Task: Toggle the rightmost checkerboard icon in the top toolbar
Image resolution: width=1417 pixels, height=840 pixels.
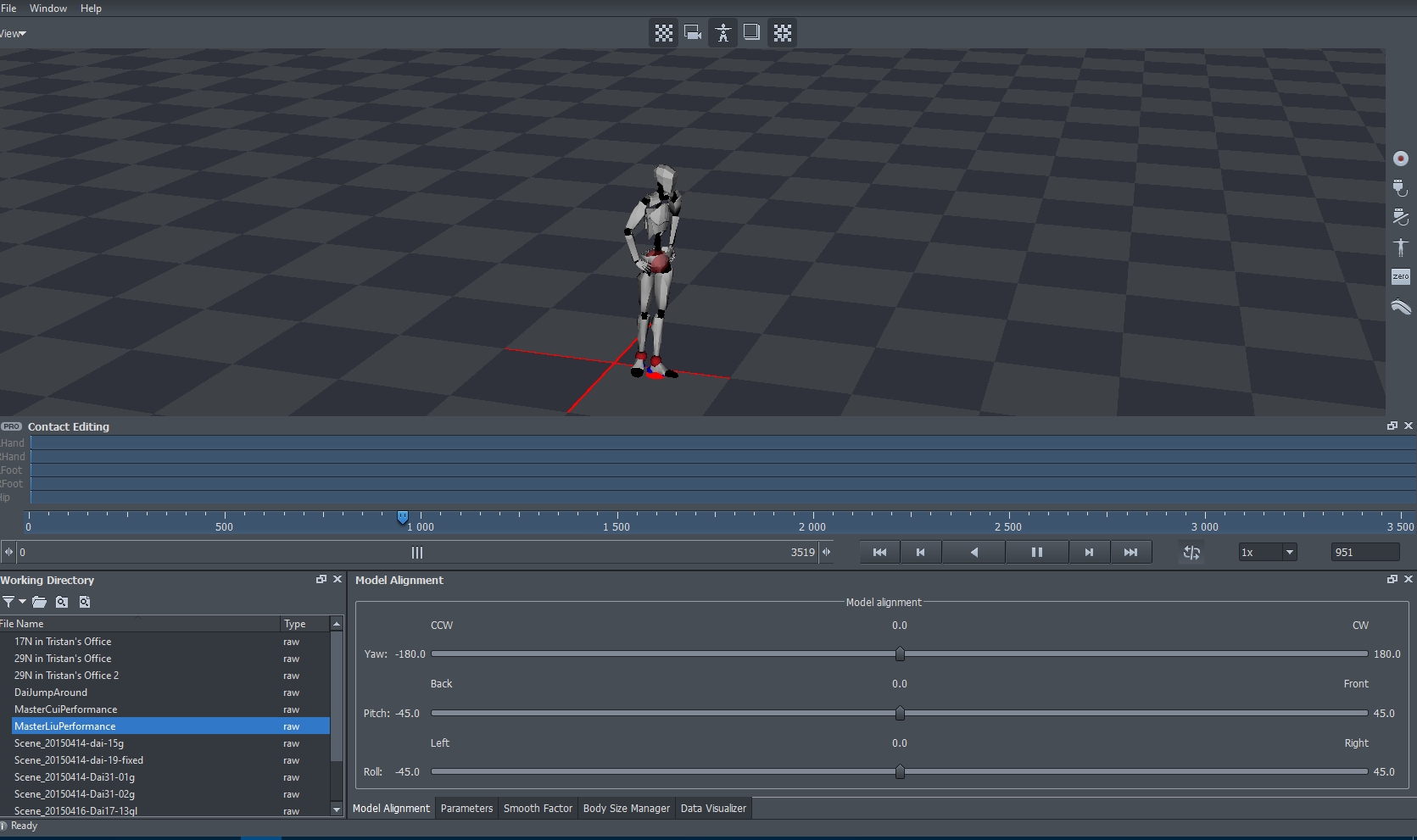Action: click(783, 33)
